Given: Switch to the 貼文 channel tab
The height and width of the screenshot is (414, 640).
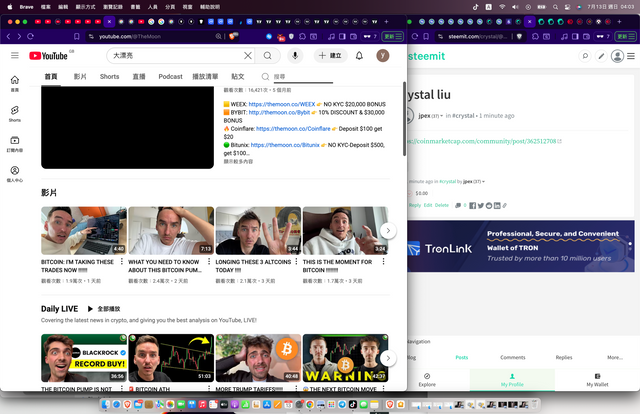Looking at the screenshot, I should (x=238, y=76).
